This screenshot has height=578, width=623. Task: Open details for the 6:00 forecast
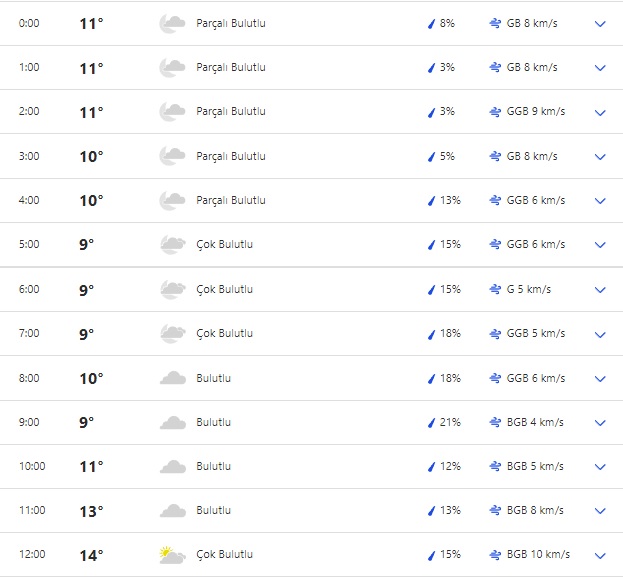[x=600, y=289]
